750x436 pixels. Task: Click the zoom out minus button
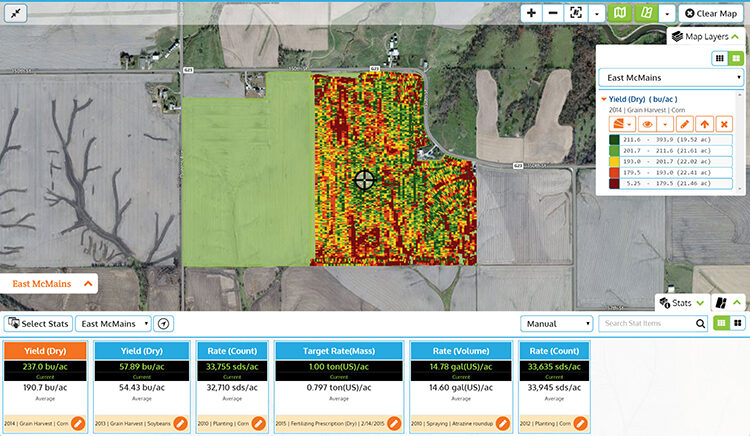553,14
